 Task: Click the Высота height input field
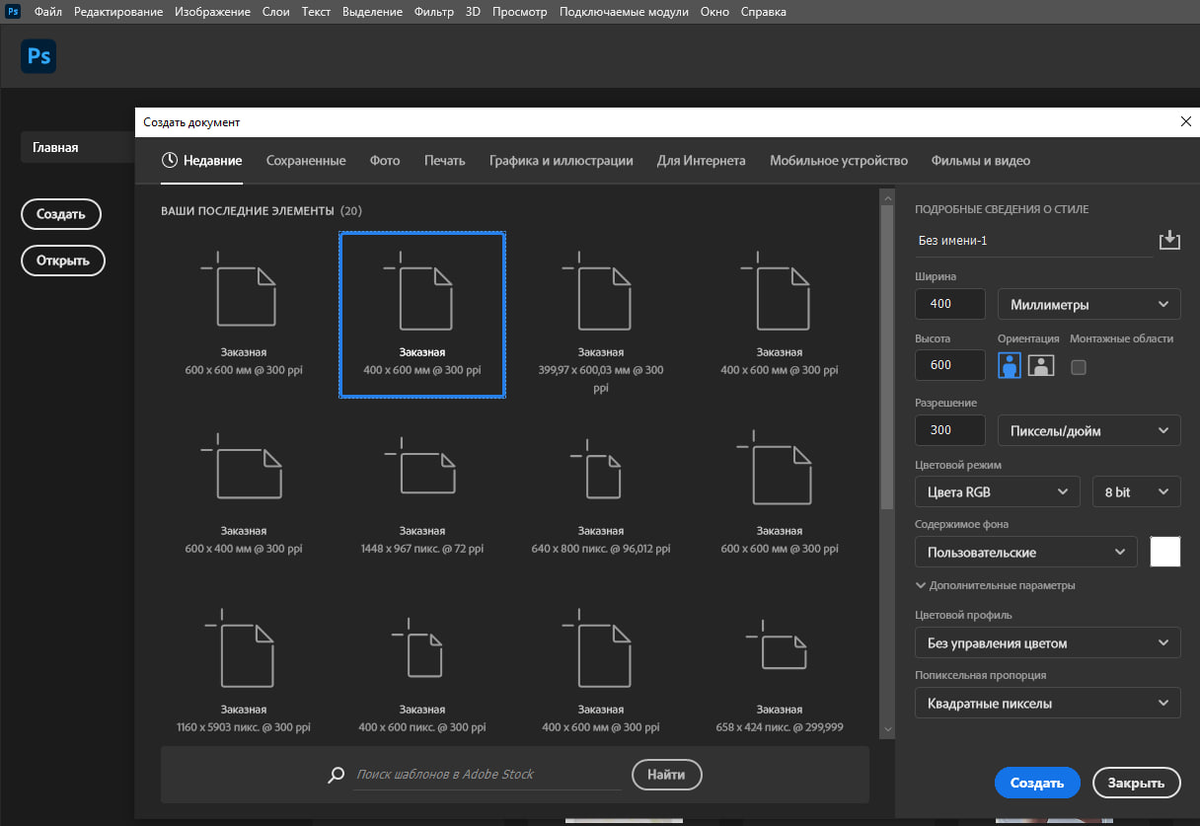click(950, 365)
